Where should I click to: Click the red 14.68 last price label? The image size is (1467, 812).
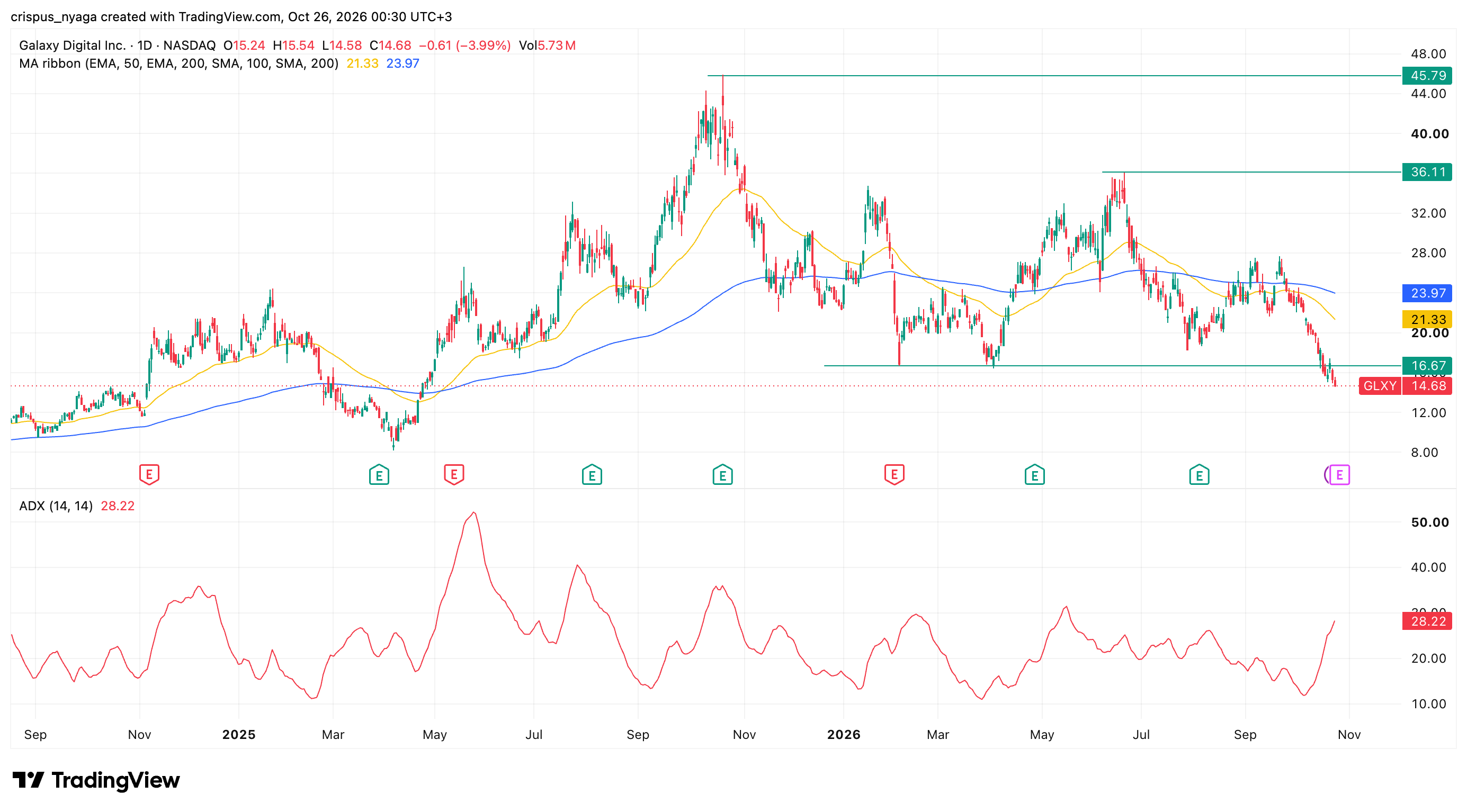pos(1427,386)
